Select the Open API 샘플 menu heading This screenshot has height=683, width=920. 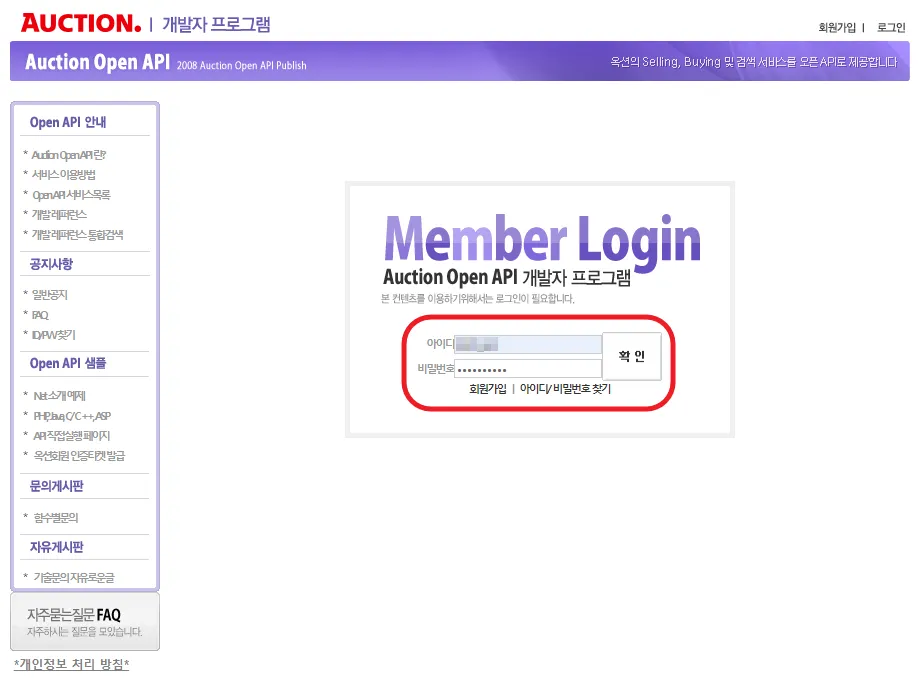68,363
